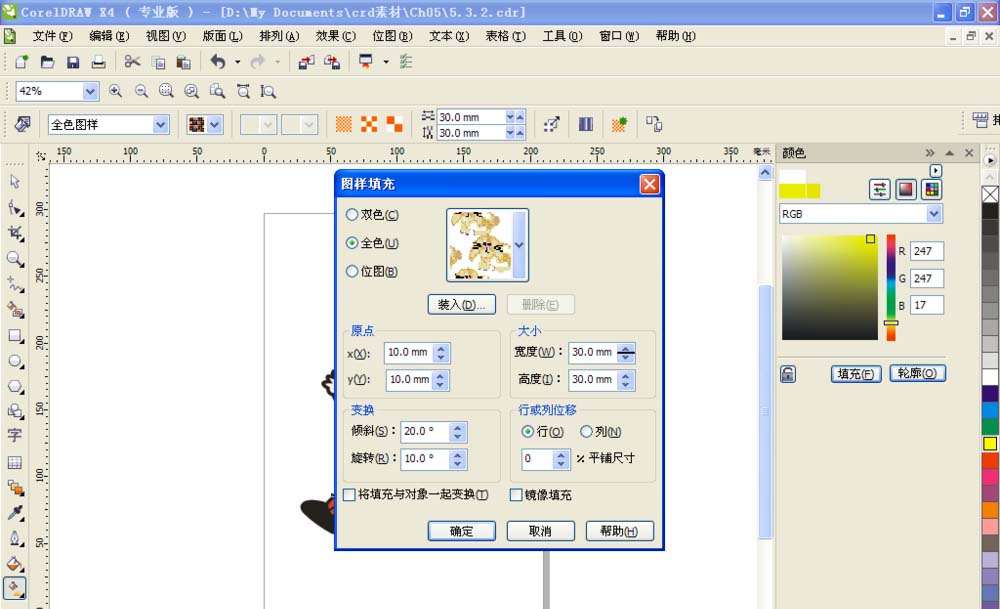
Task: Show color sliders in the color docker
Action: tap(880, 189)
